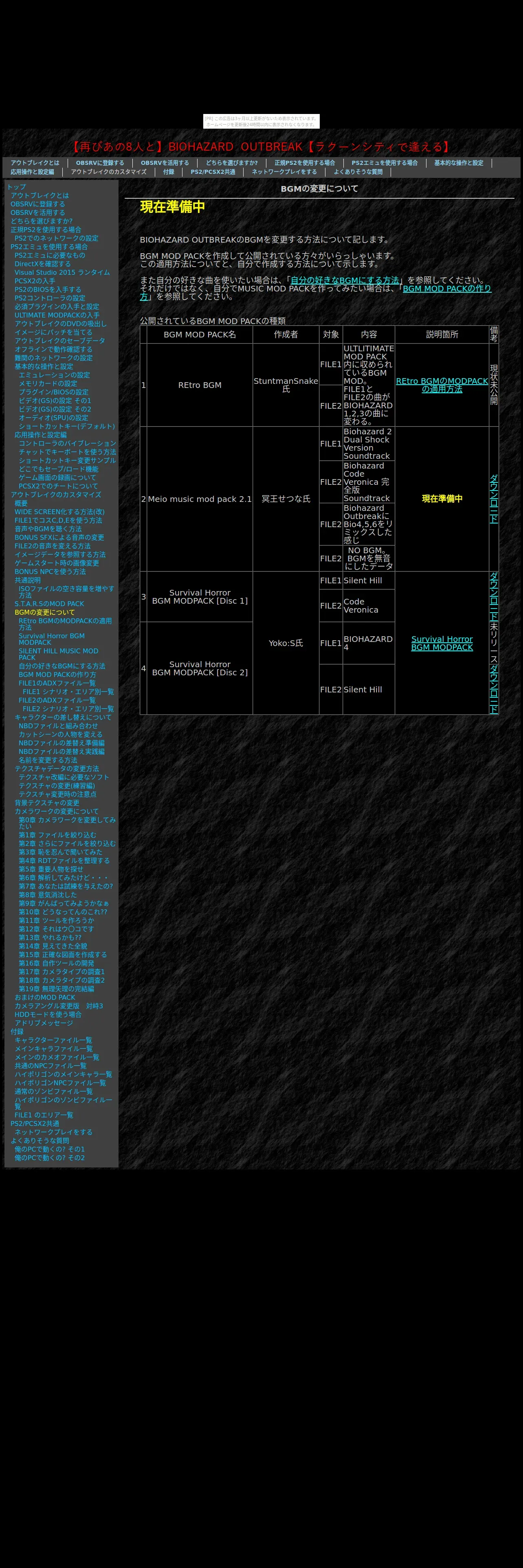The height and width of the screenshot is (1568, 523).
Task: Open sidebar link PS2でのネットワークの設定
Action: pyautogui.click(x=56, y=239)
